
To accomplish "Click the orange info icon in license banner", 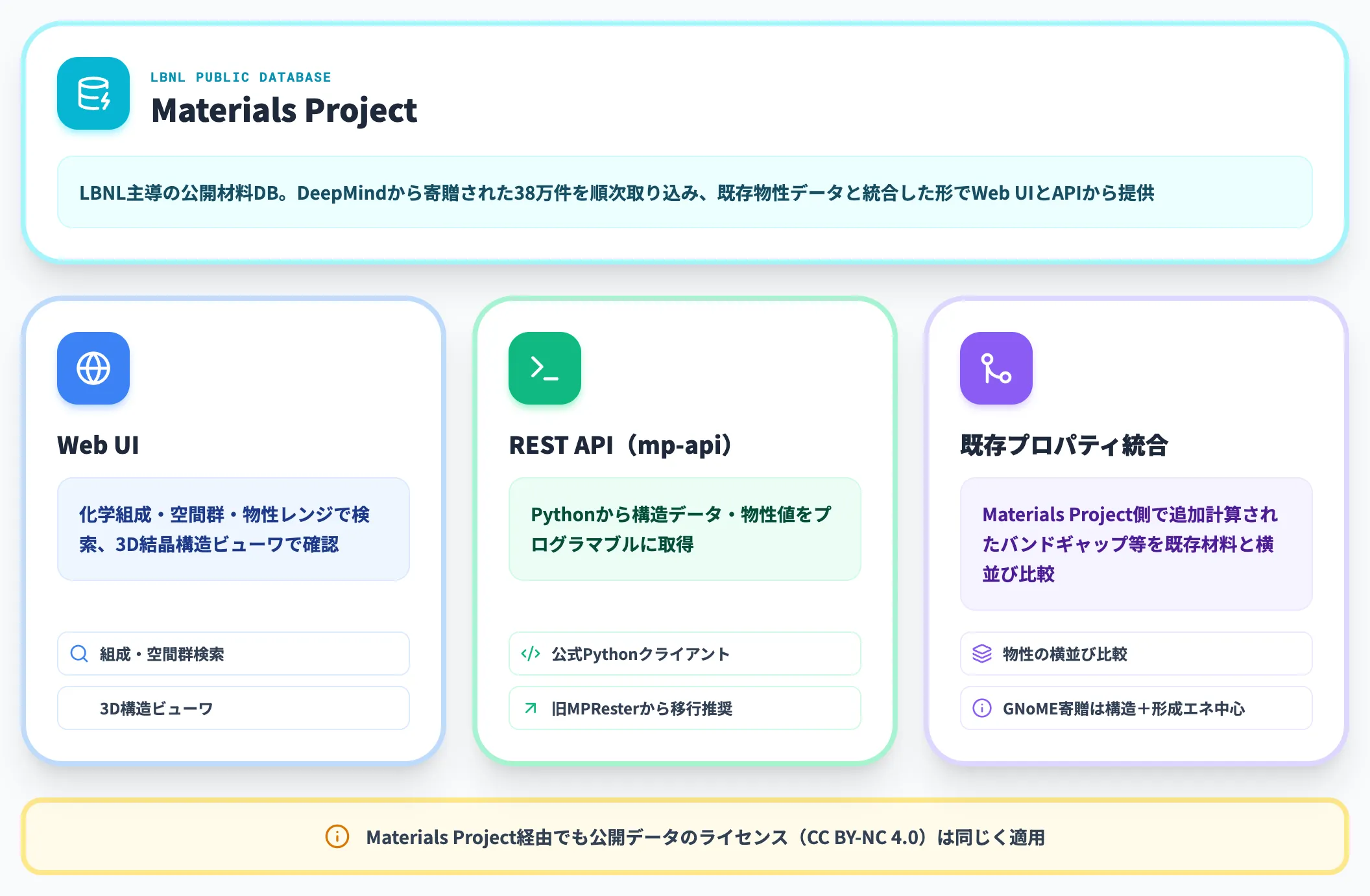I will tap(337, 836).
